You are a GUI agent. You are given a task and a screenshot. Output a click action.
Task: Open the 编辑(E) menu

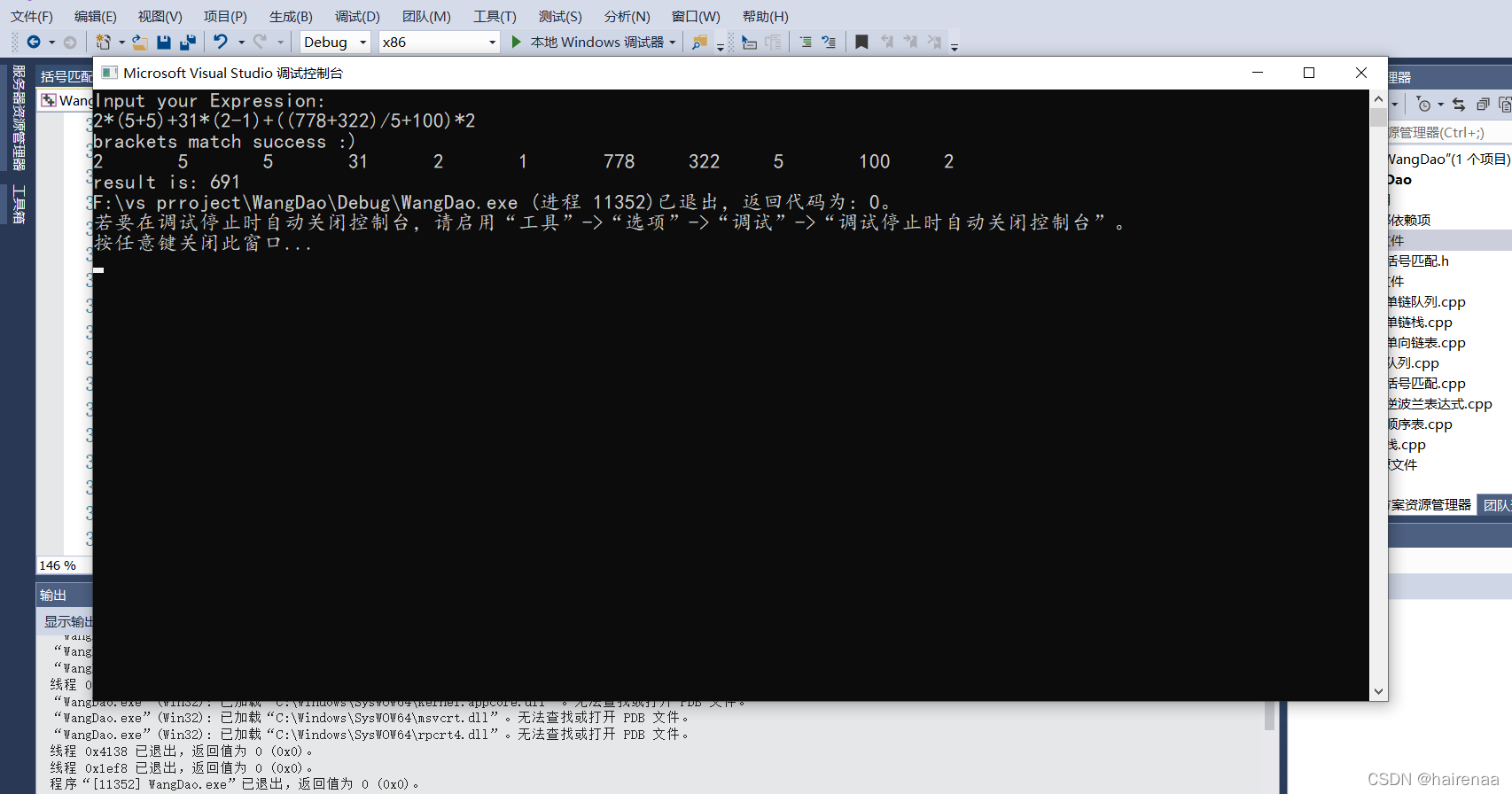(96, 16)
